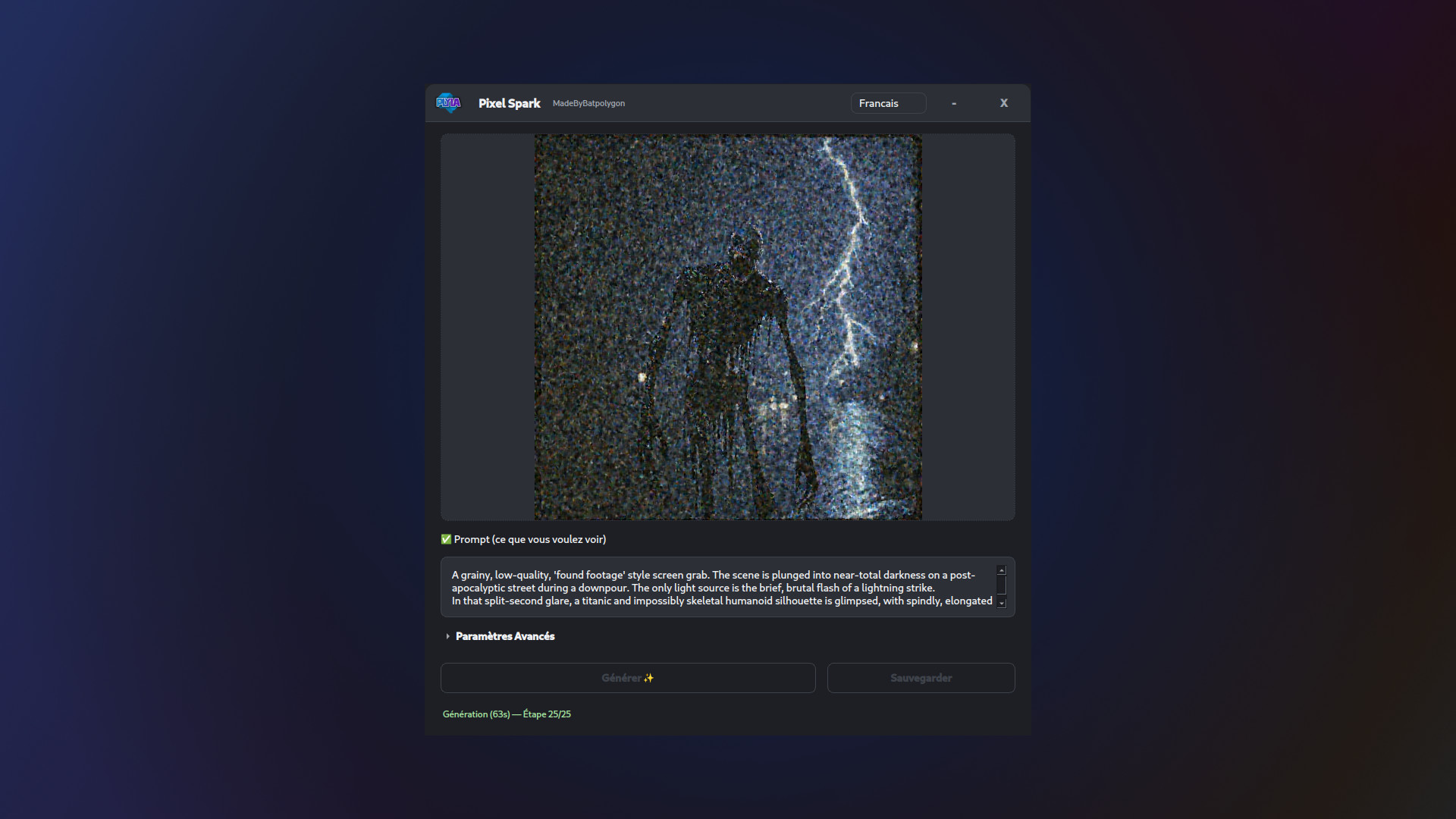Click the sparkles emoji on the Générer button
The image size is (1456, 819).
(x=648, y=678)
